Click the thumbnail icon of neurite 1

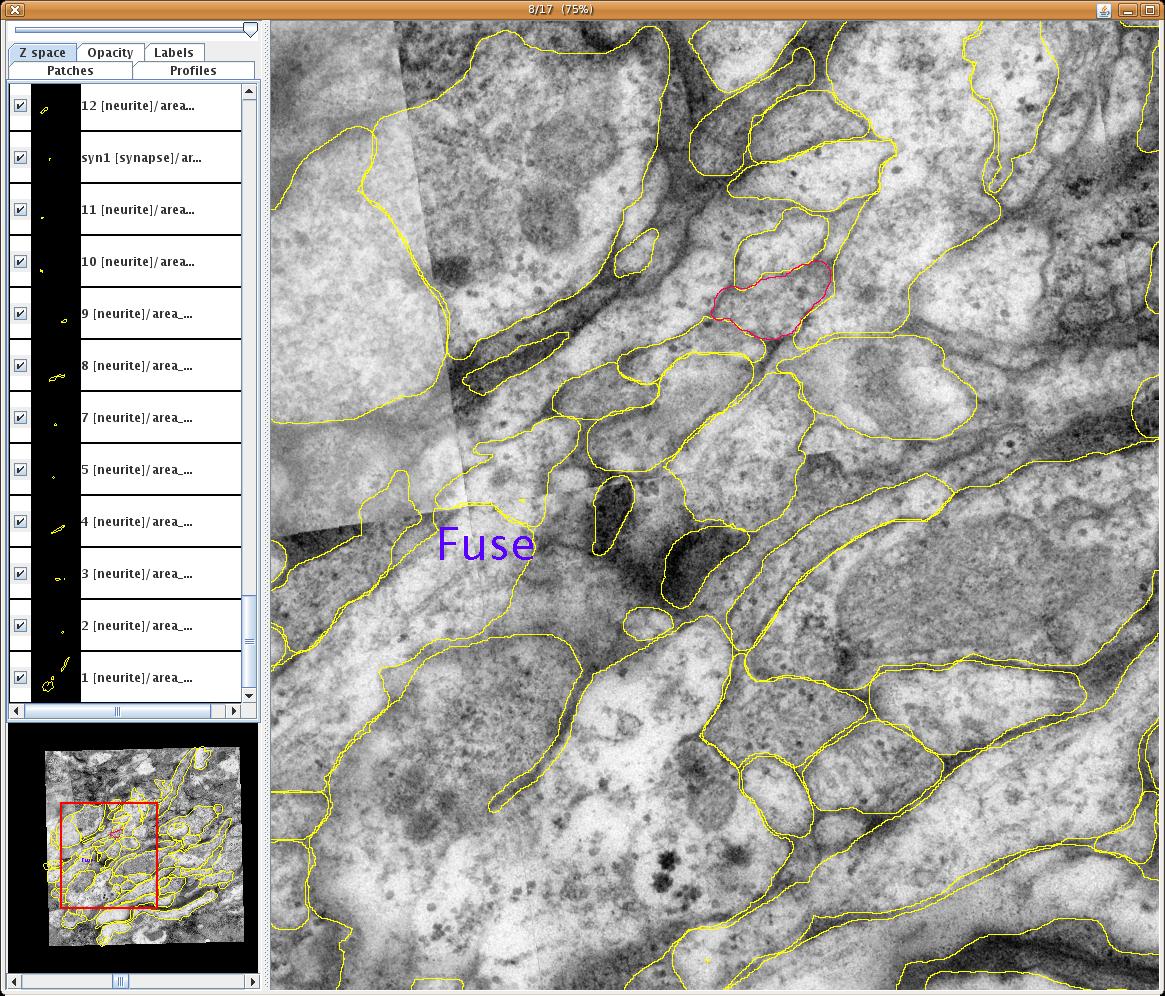[56, 678]
